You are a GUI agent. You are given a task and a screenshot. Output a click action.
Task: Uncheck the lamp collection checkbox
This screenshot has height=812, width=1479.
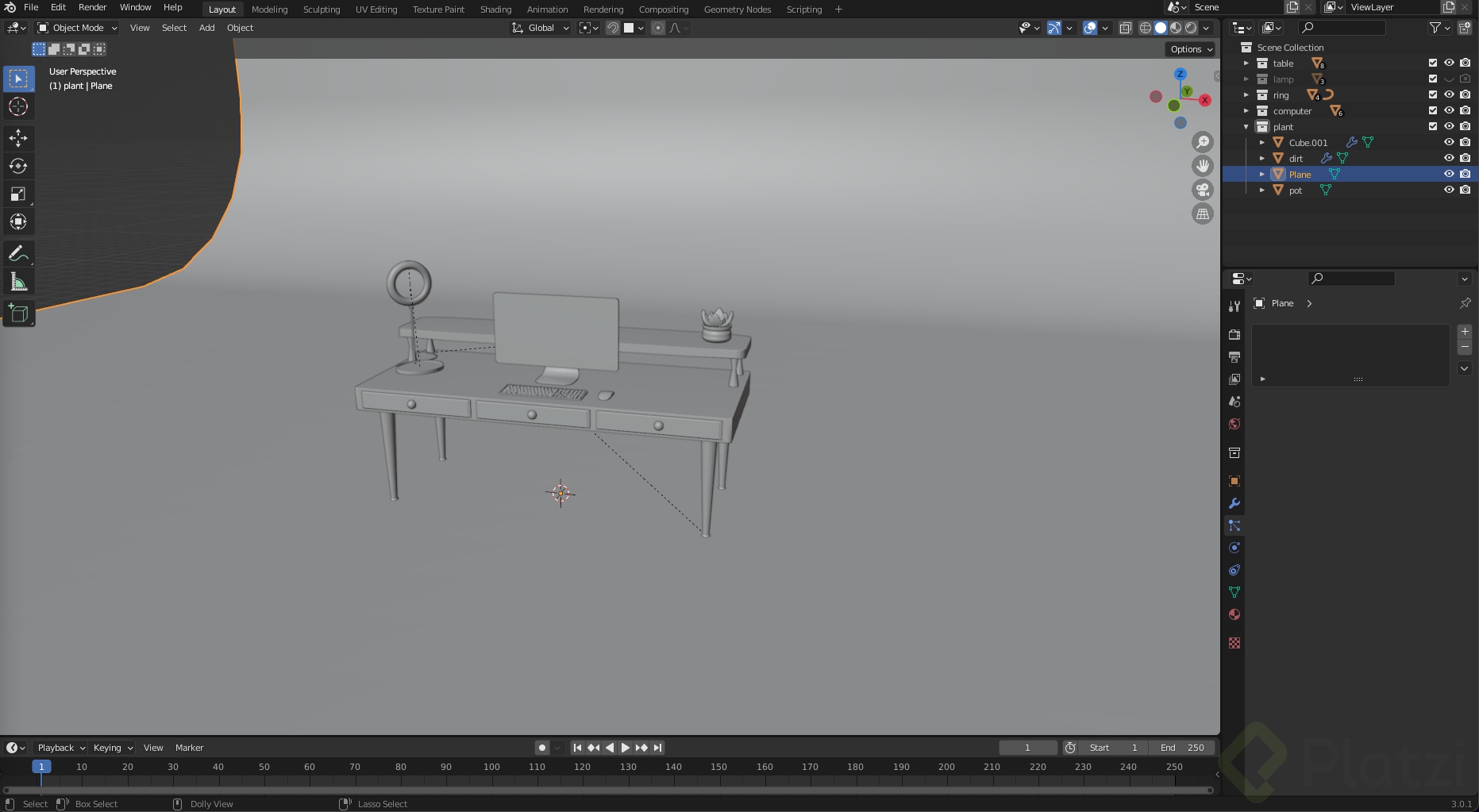pyautogui.click(x=1433, y=79)
